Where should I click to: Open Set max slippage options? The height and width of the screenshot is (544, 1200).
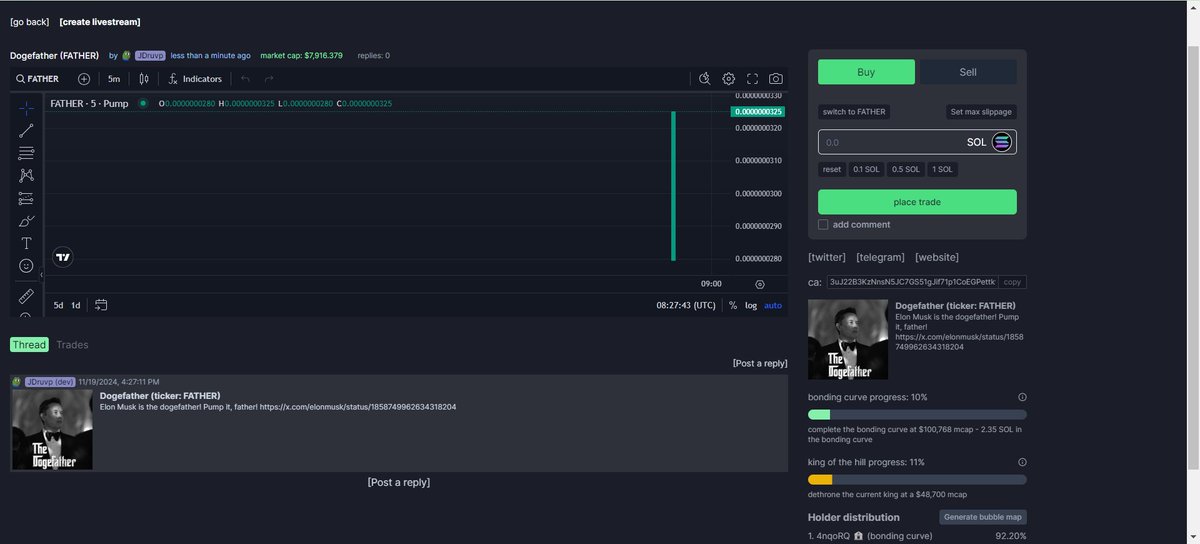[981, 112]
